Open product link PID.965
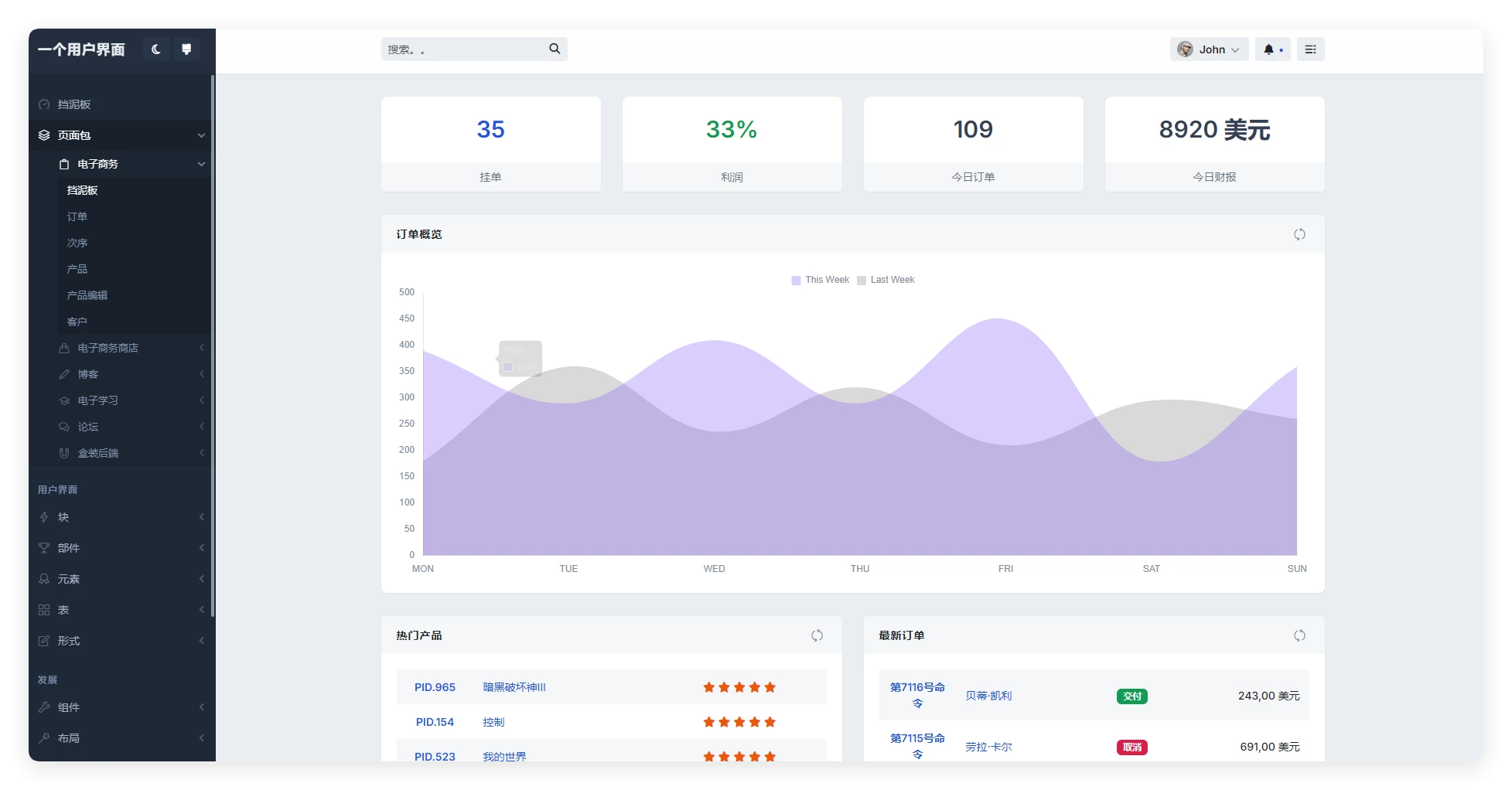 point(435,687)
